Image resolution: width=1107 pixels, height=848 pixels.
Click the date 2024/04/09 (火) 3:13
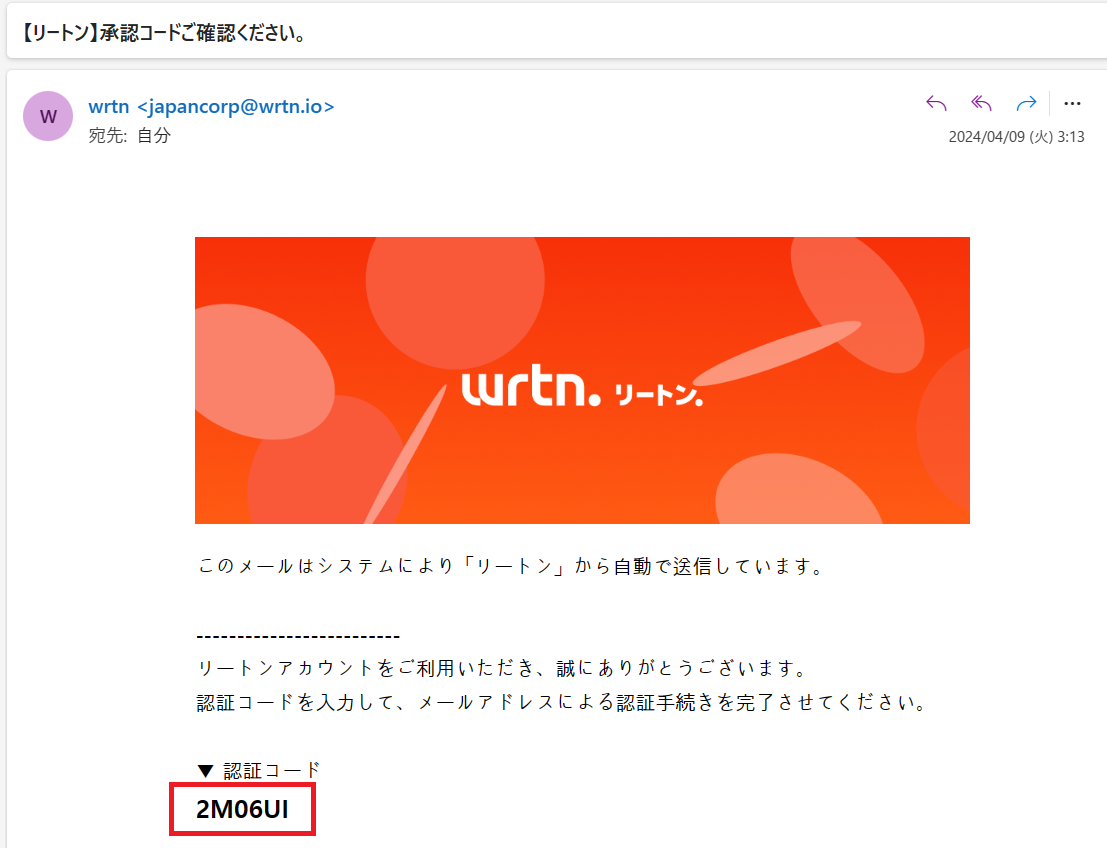(1016, 137)
